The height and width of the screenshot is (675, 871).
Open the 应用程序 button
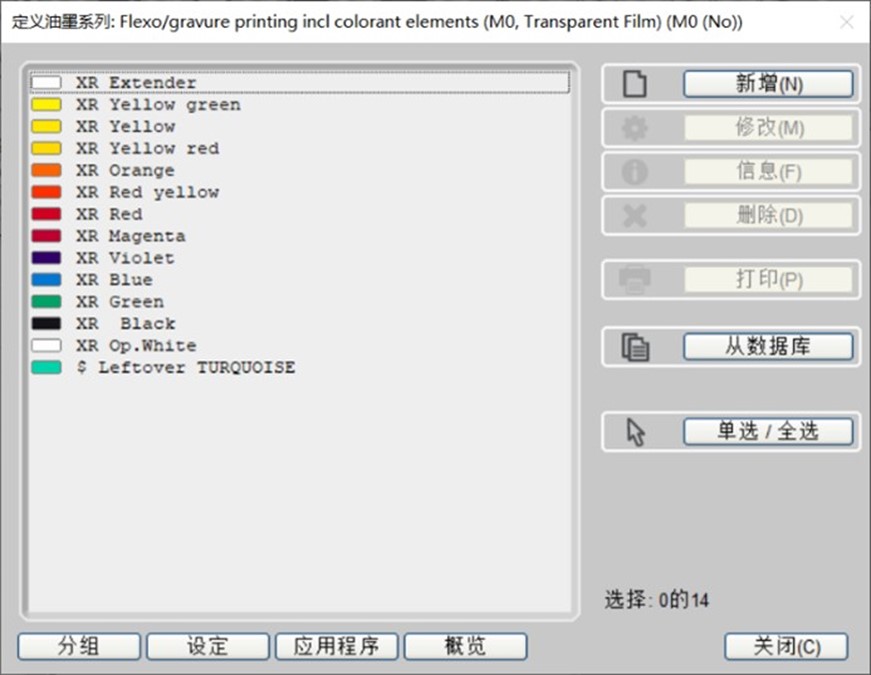point(336,646)
